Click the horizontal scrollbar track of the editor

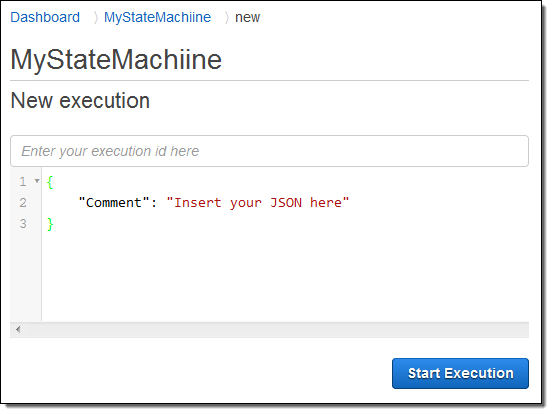[275, 330]
